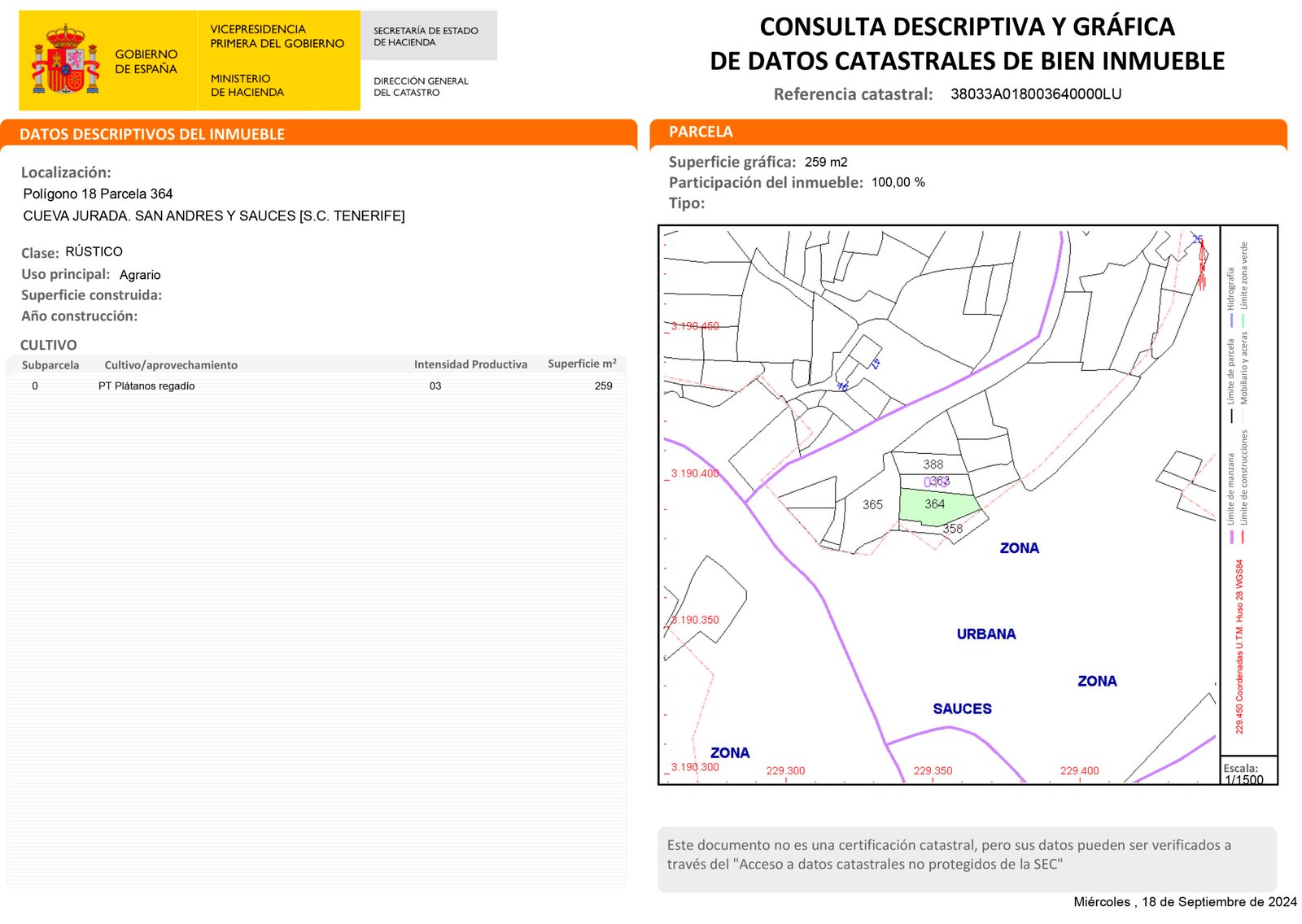The height and width of the screenshot is (924, 1302).
Task: Click the '100,00 %' participation value
Action: click(898, 182)
